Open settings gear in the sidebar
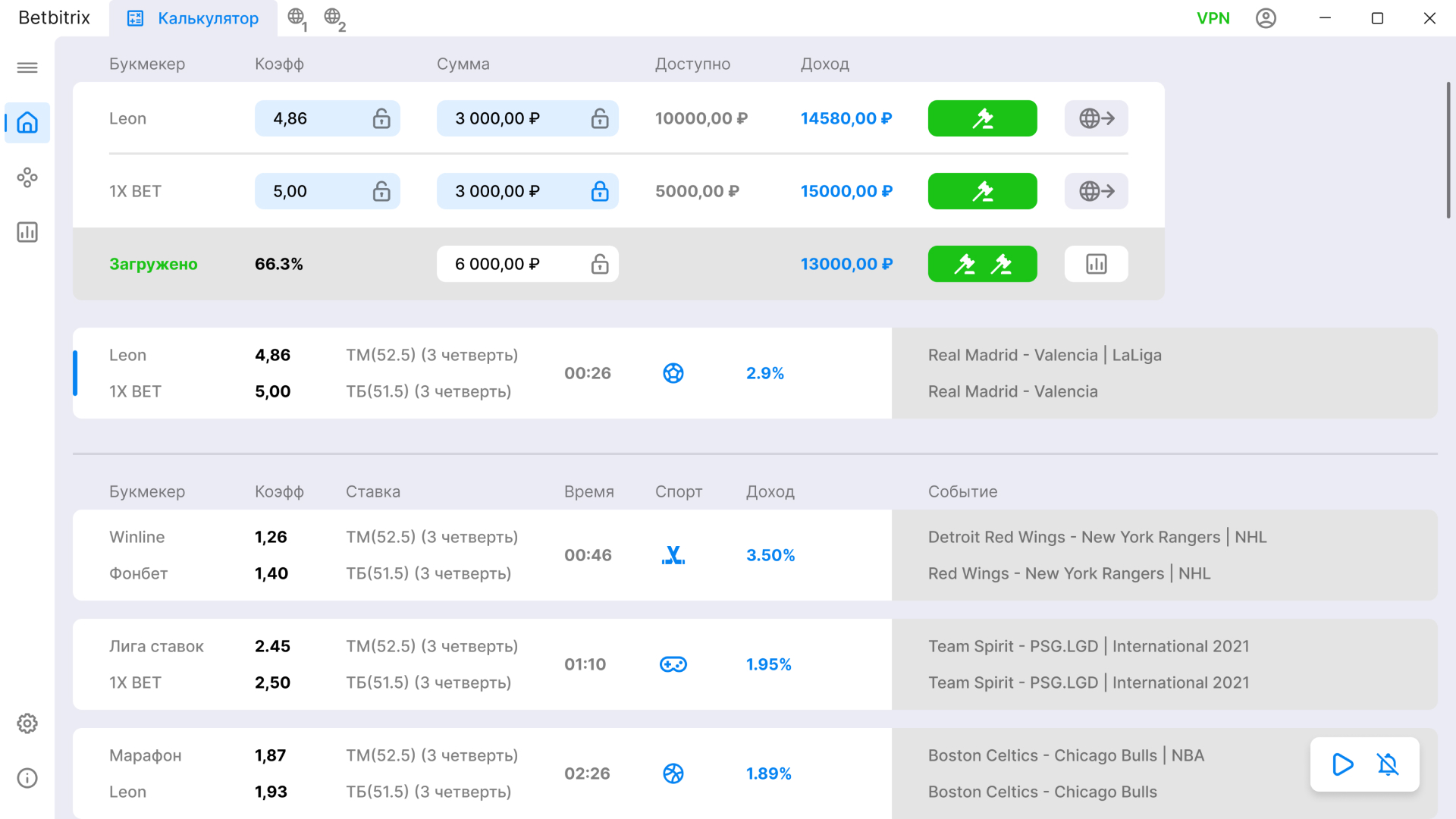Viewport: 1456px width, 819px height. point(27,723)
